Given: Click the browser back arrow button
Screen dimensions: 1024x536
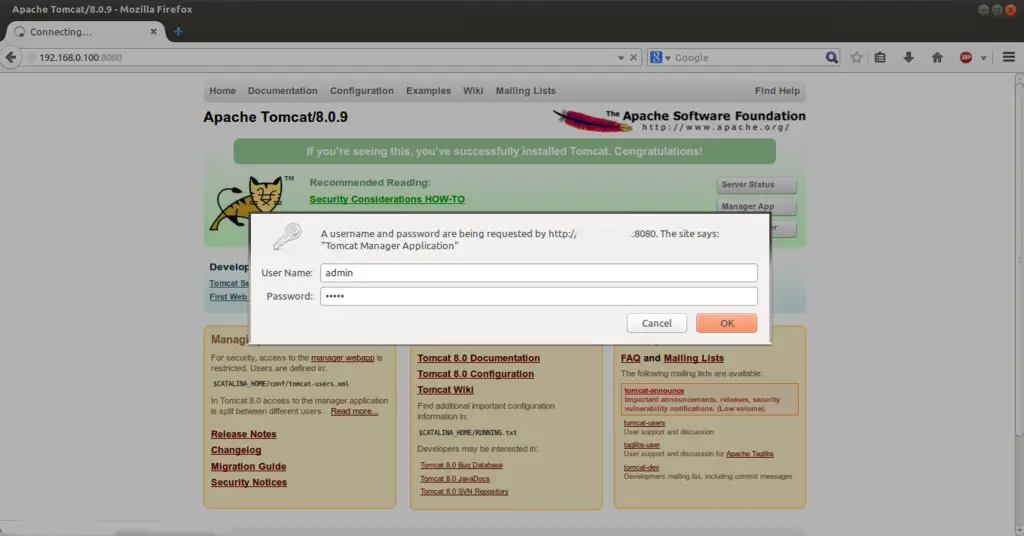Looking at the screenshot, I should 10,57.
